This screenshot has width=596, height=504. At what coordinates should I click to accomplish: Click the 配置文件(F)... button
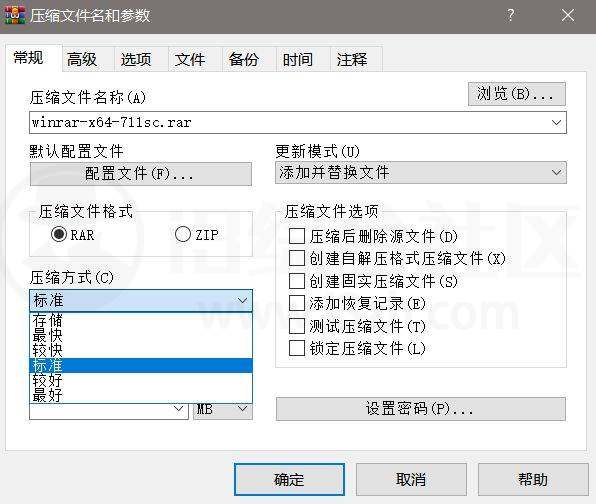point(141,174)
